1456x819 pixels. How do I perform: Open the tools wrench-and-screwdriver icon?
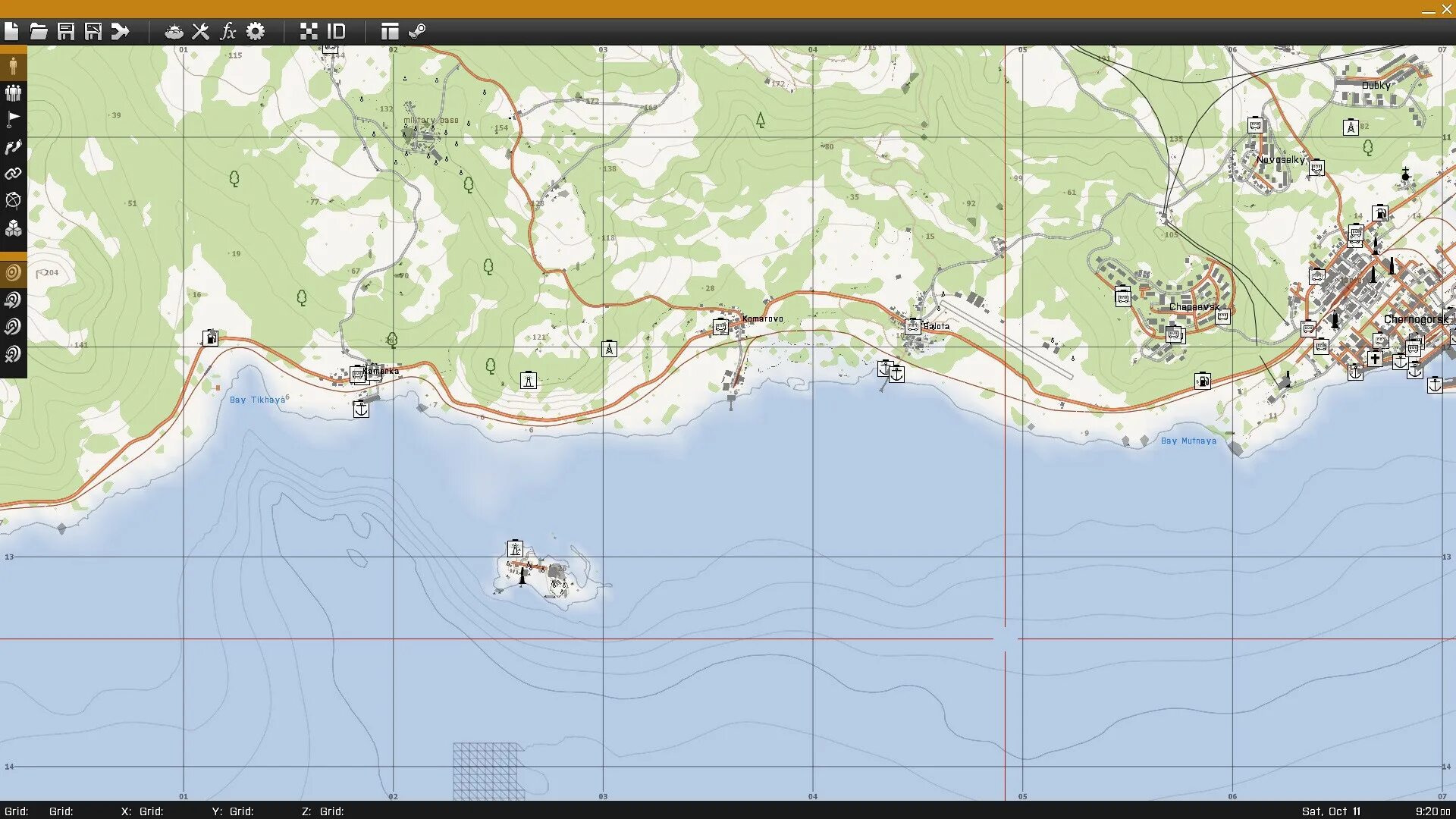200,31
